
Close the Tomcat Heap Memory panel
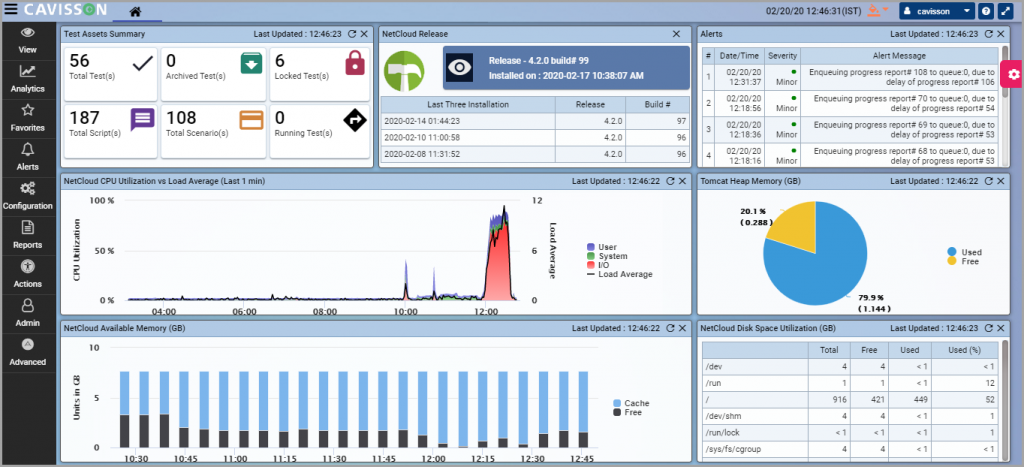(1001, 181)
